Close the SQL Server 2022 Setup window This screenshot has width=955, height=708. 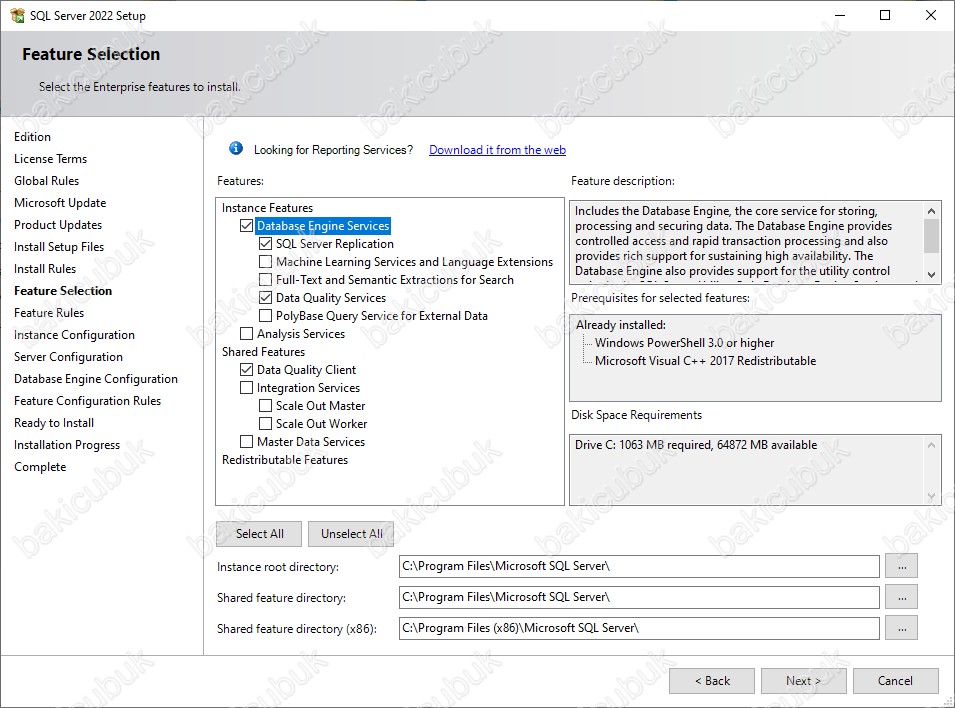pos(931,15)
